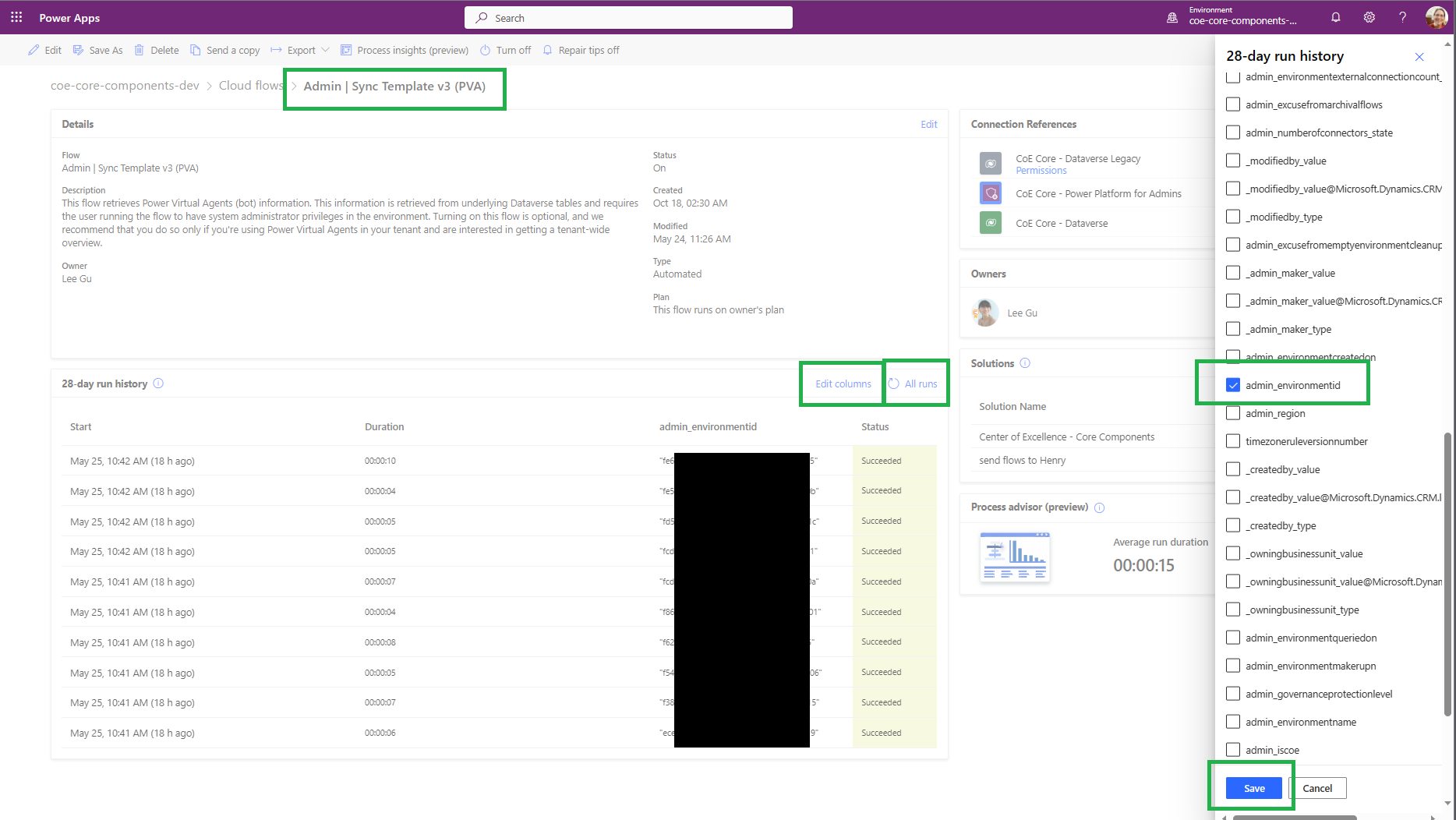Enable the admin_iscoe checkbox
Image resolution: width=1456 pixels, height=820 pixels.
click(x=1233, y=749)
